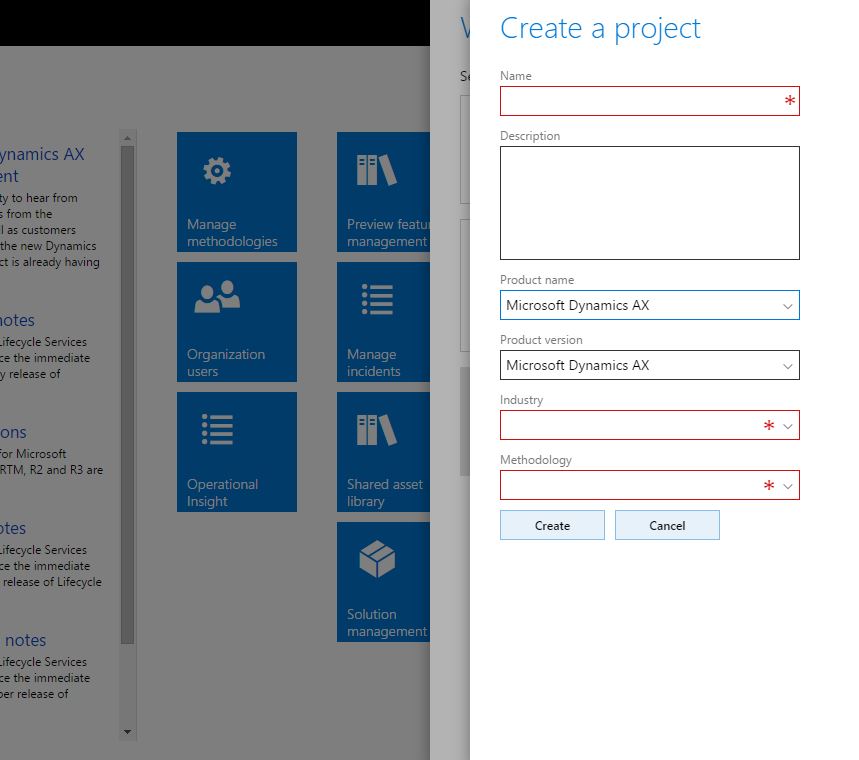This screenshot has height=760, width=859.
Task: Click the Preview feature management books icon
Action: coord(376,171)
